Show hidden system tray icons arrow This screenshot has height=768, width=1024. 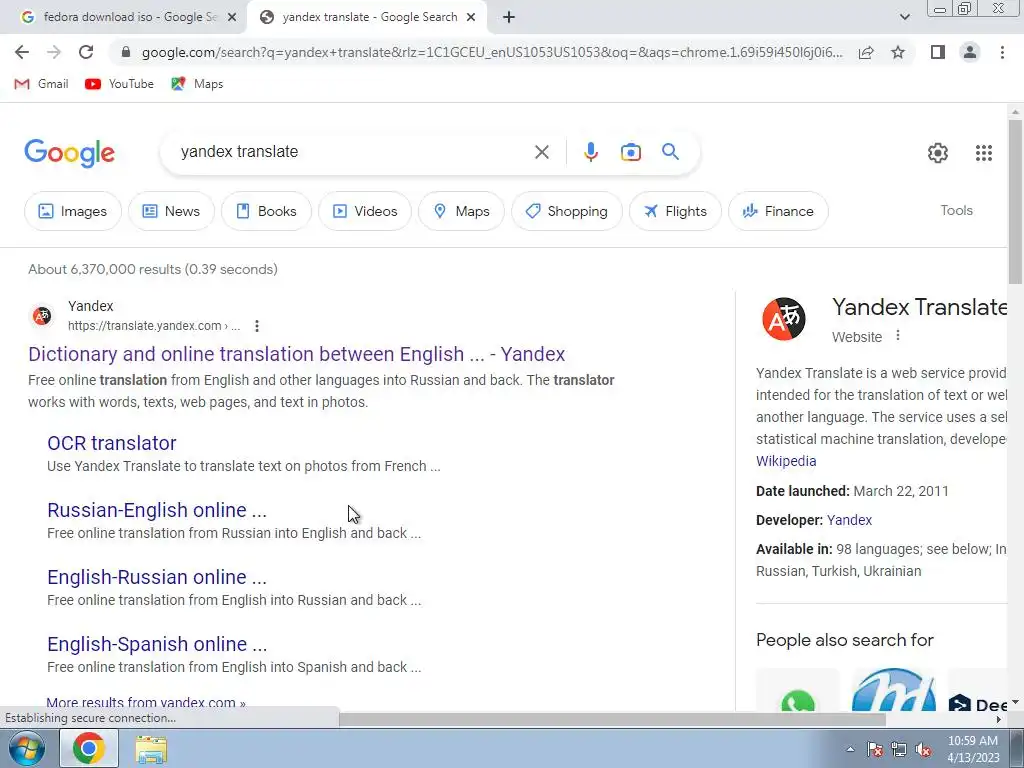[x=850, y=749]
